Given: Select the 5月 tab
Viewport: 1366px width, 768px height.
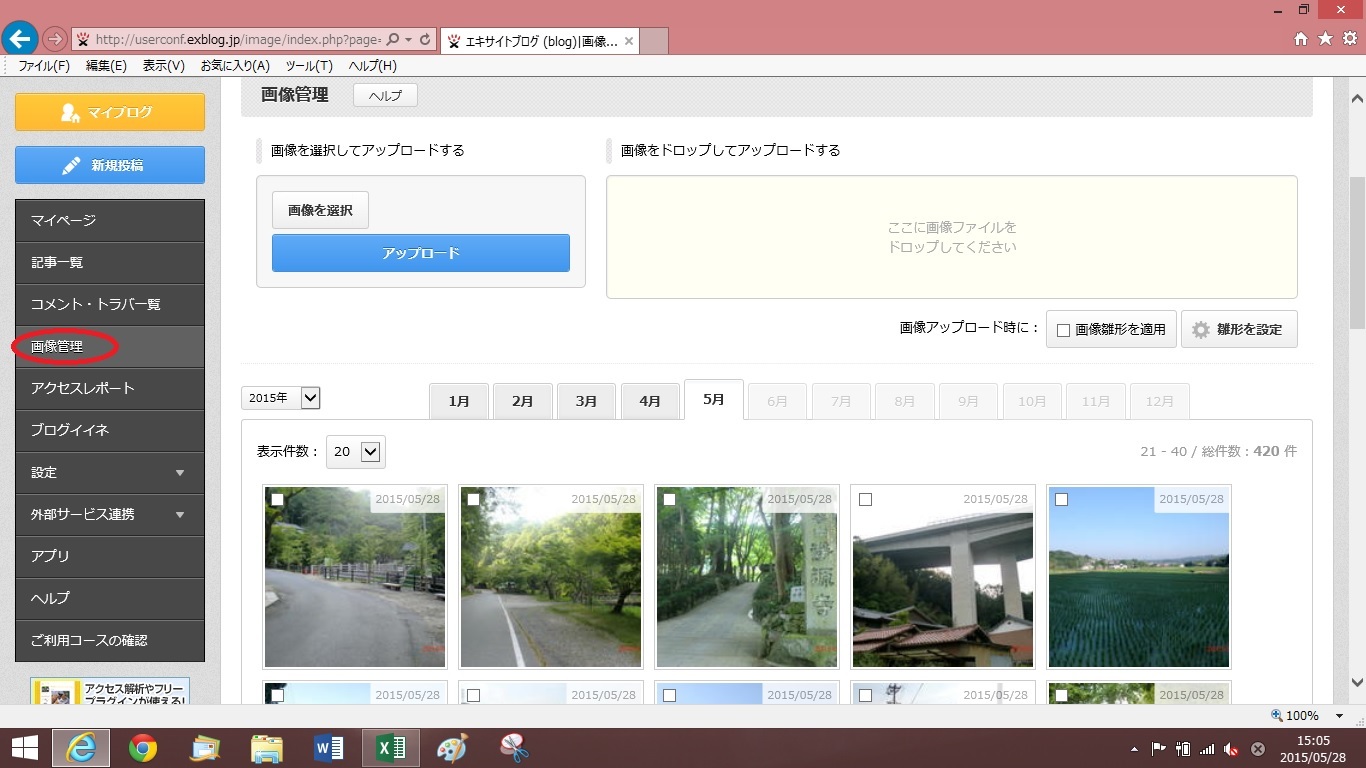Looking at the screenshot, I should [714, 399].
